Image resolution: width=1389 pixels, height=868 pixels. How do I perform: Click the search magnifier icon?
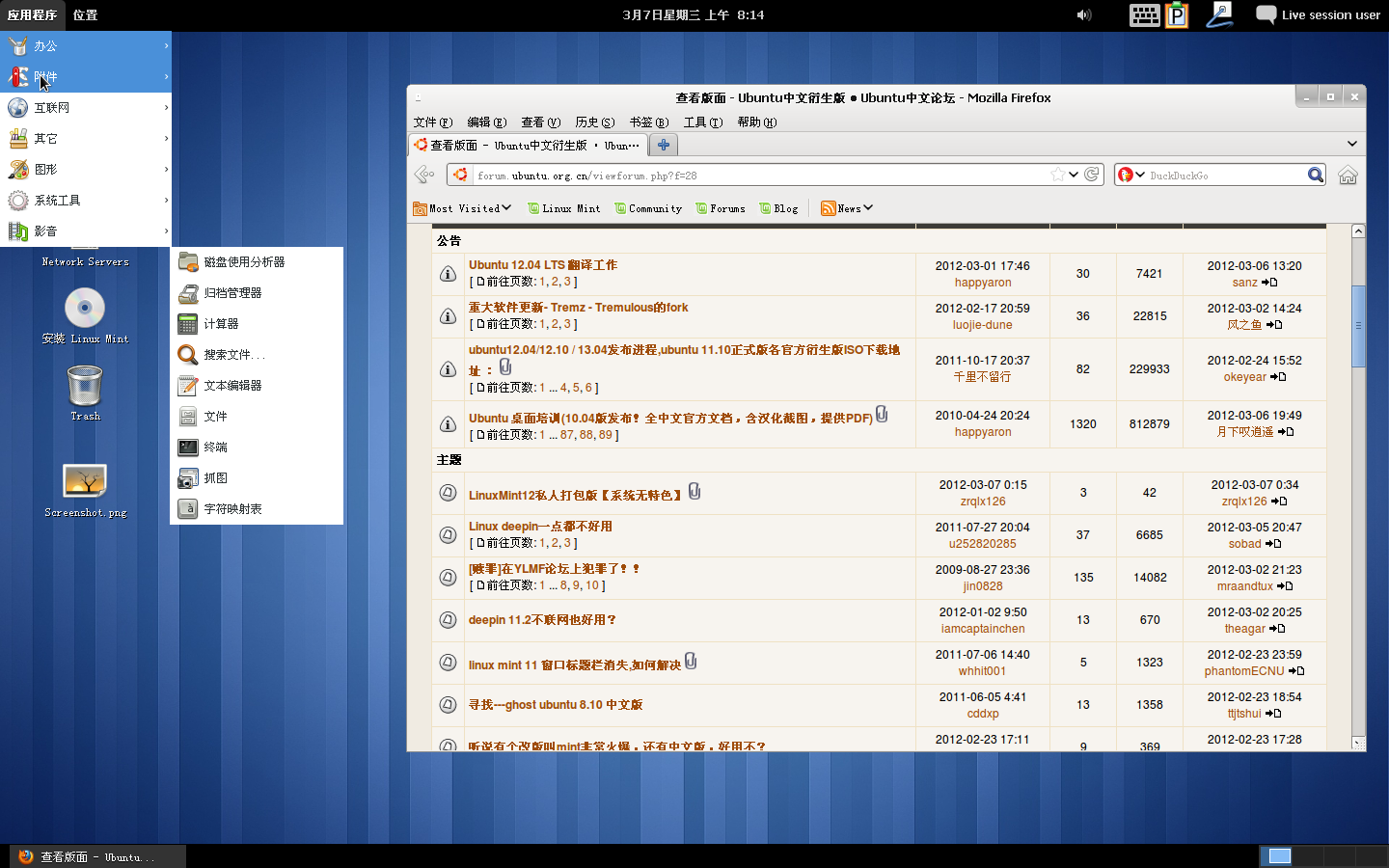[x=1316, y=175]
